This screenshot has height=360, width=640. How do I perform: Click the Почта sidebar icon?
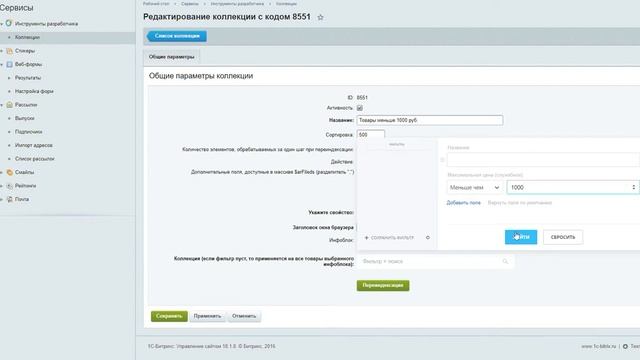click(9, 199)
